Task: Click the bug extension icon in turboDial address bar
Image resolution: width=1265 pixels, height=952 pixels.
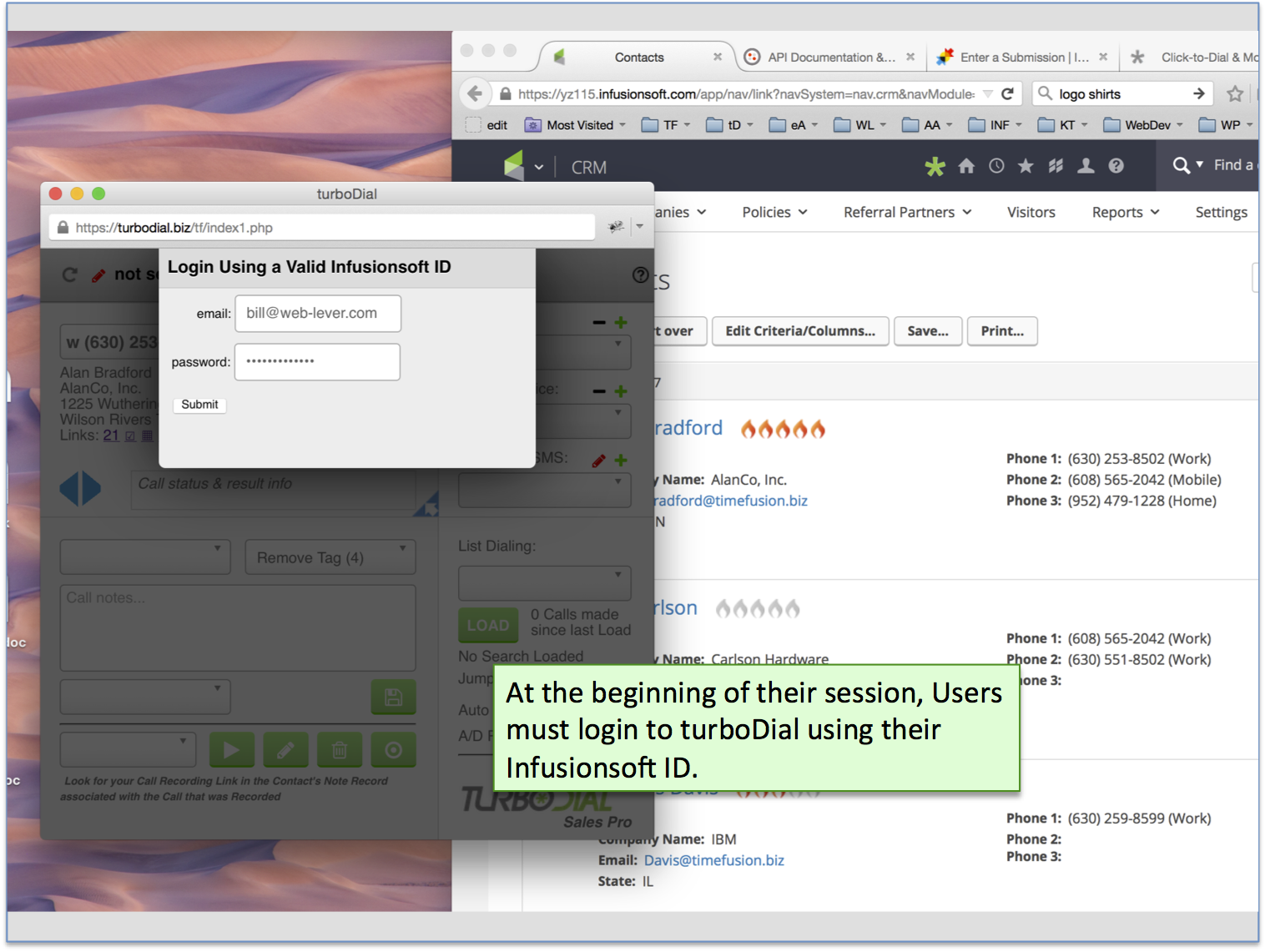Action: [x=616, y=227]
